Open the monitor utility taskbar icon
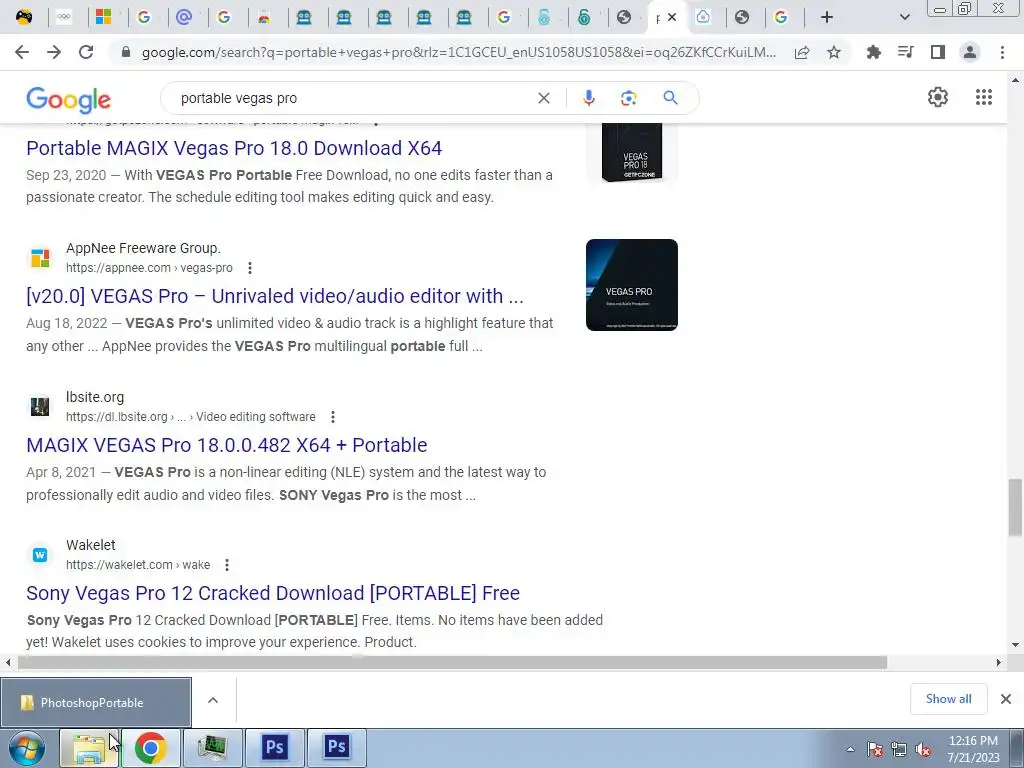Image resolution: width=1024 pixels, height=768 pixels. (212, 748)
